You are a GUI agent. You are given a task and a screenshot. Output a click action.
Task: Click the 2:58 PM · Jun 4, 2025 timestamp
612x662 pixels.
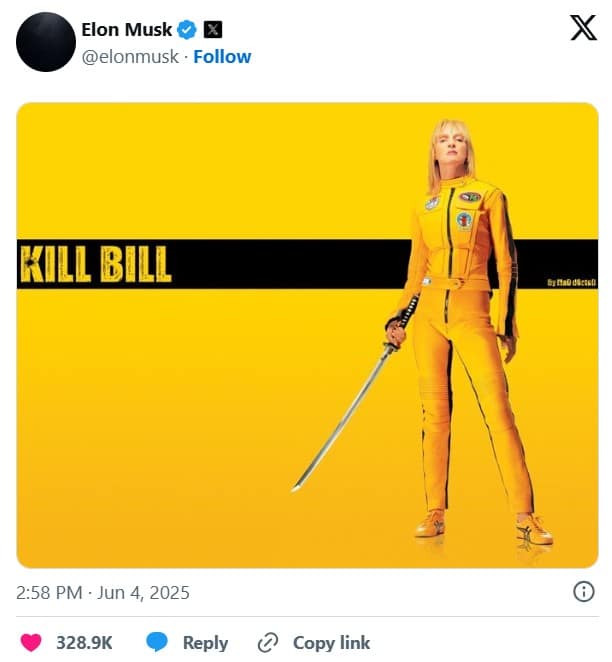click(103, 592)
